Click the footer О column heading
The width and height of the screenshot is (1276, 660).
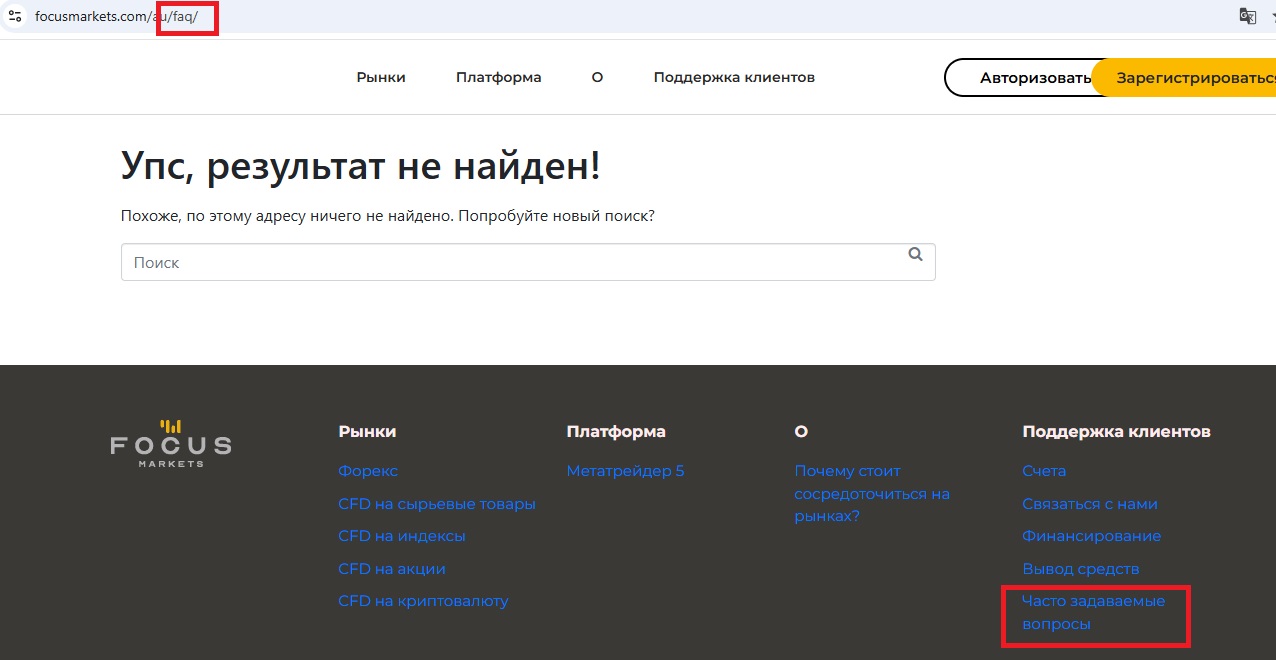(x=801, y=432)
